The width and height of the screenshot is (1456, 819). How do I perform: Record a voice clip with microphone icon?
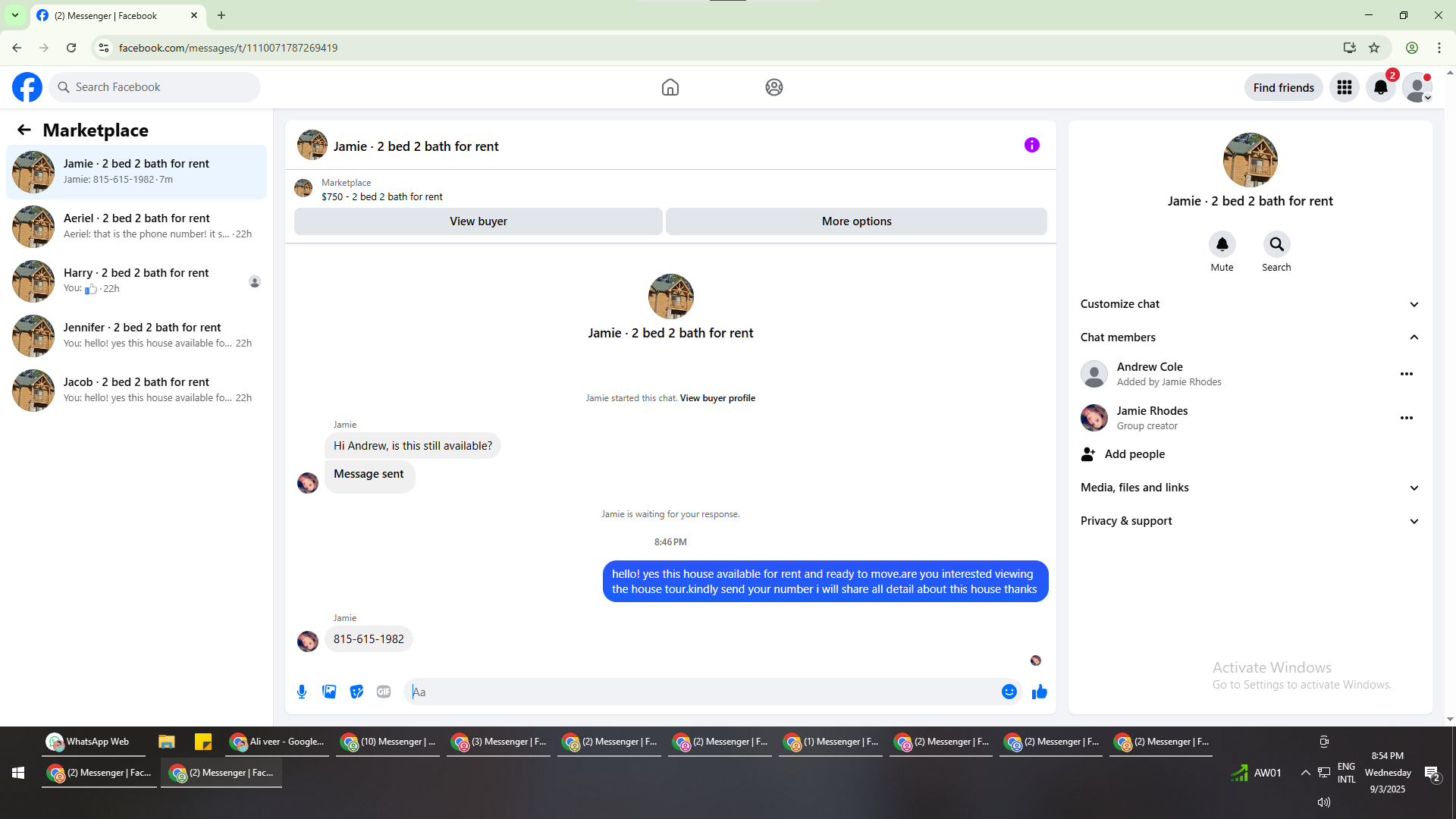point(302,692)
